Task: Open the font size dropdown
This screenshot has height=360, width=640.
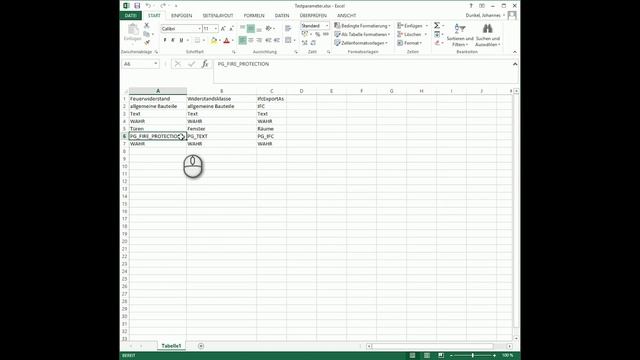Action: tap(216, 29)
